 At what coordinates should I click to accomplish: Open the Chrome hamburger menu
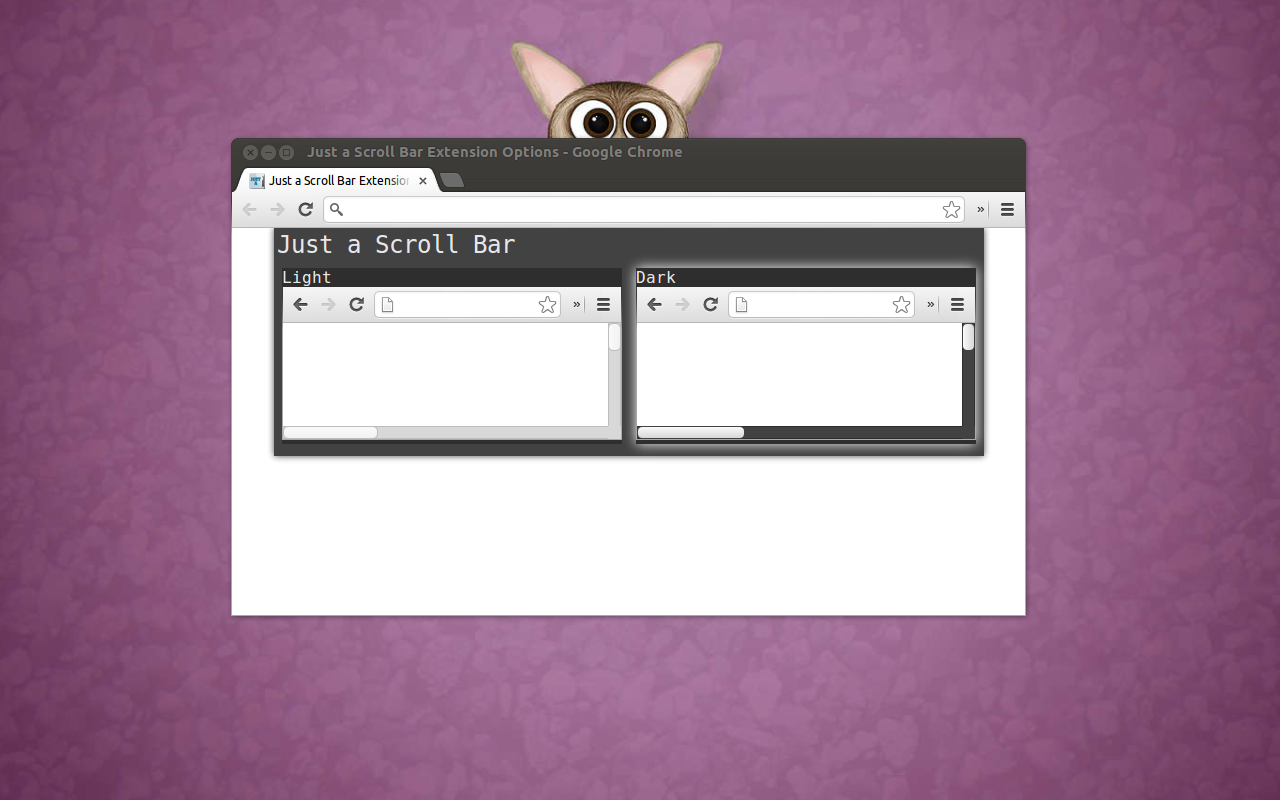click(1007, 210)
